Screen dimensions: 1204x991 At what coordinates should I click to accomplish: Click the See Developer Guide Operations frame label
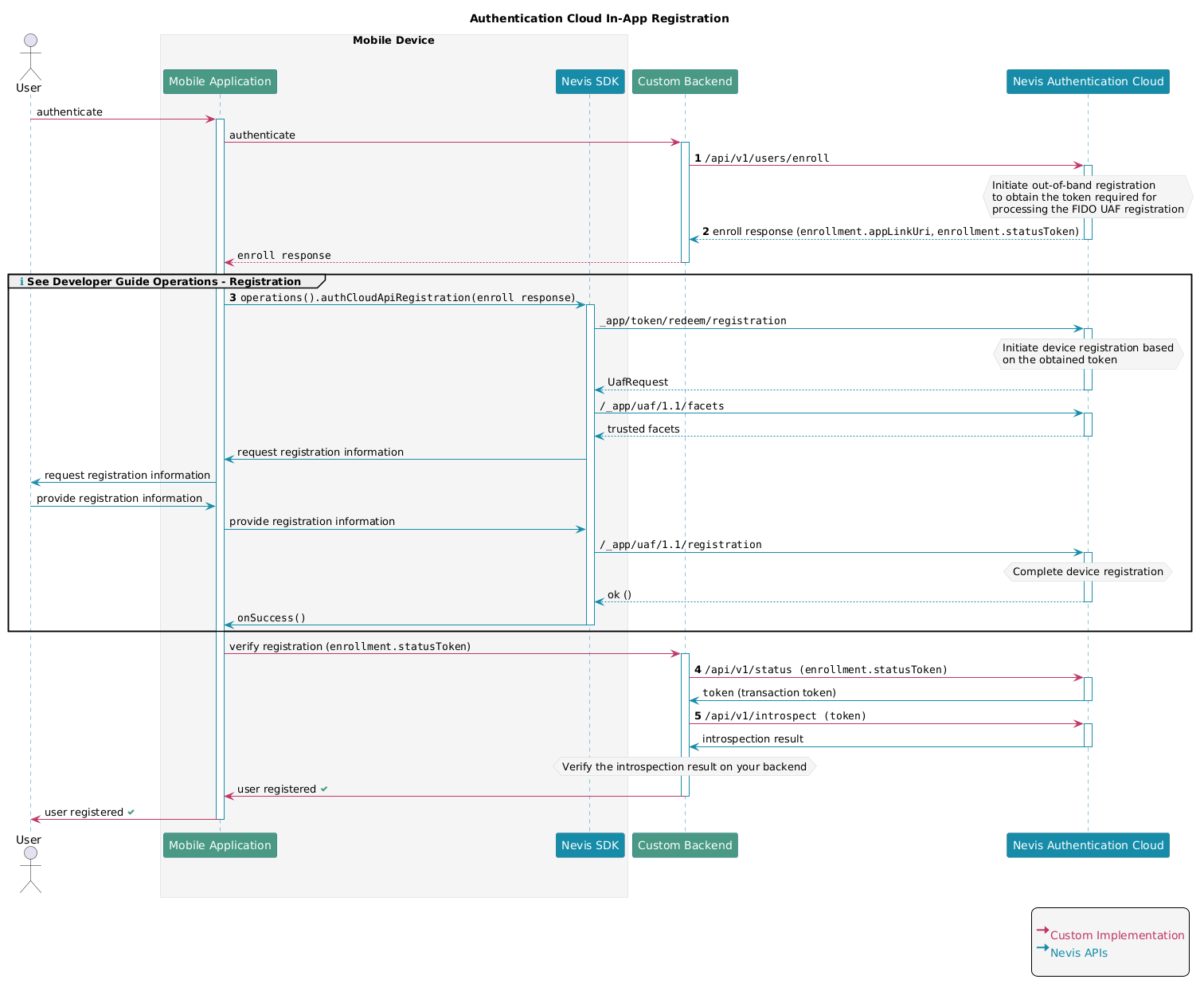163,281
